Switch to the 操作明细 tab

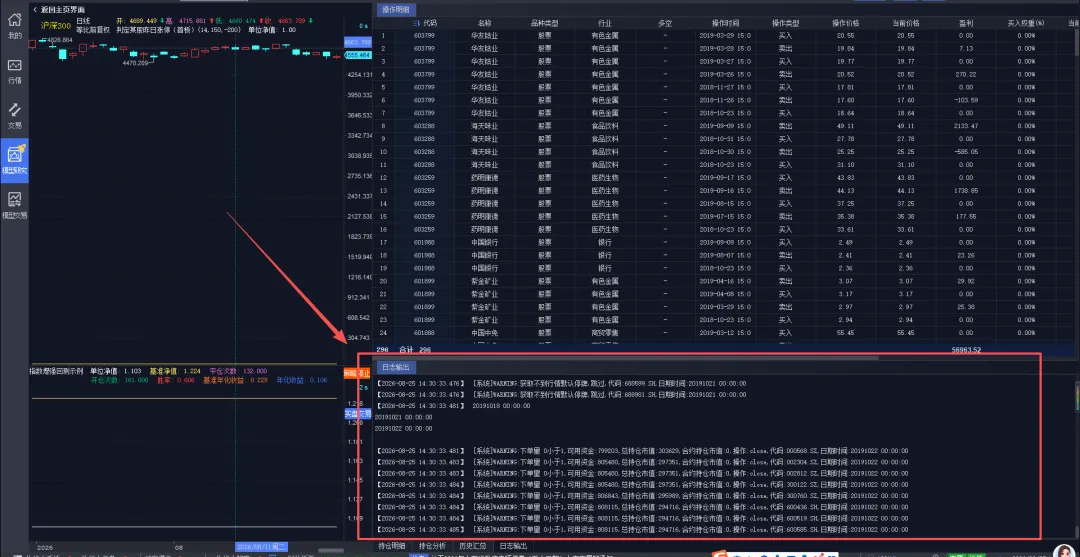tap(395, 10)
